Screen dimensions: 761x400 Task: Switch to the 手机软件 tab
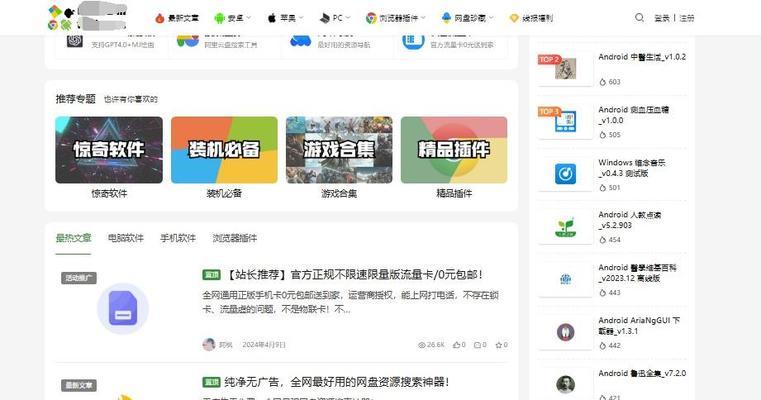[x=178, y=238]
